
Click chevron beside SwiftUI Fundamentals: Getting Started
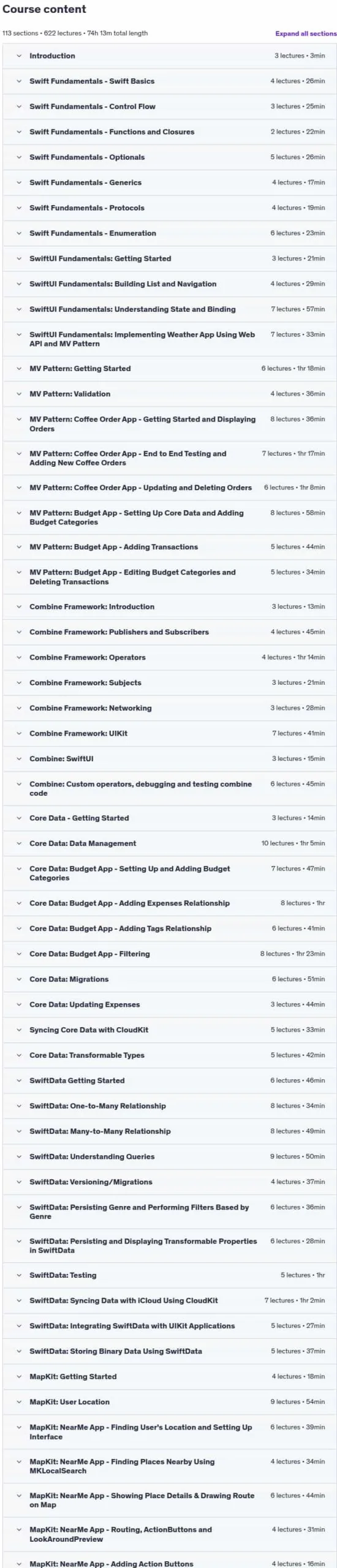[x=19, y=258]
